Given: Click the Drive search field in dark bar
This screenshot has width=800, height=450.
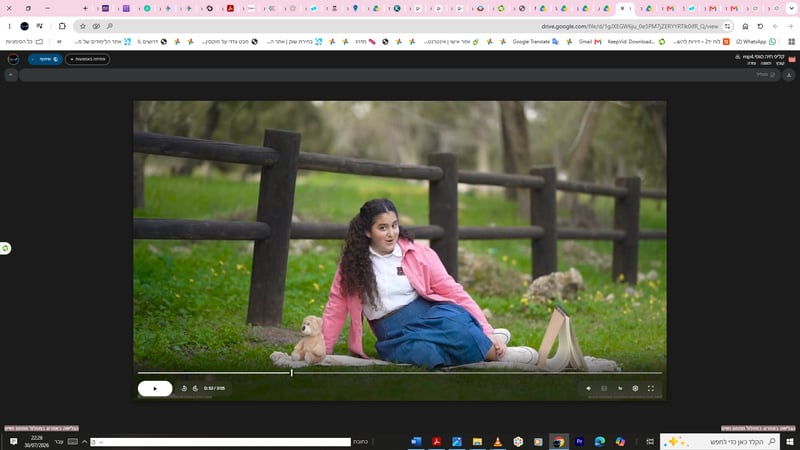Looking at the screenshot, I should pos(399,75).
